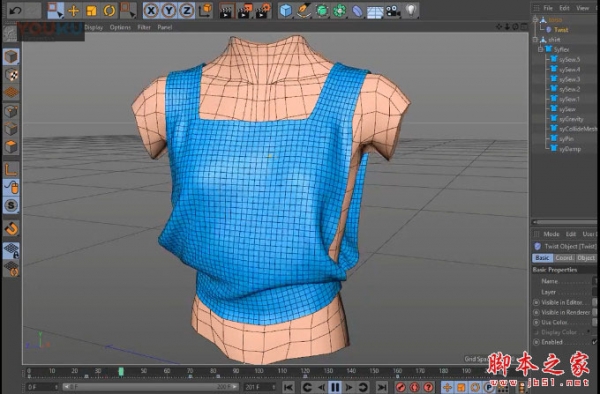Activate the Move tool
This screenshot has height=394, width=600.
click(73, 11)
